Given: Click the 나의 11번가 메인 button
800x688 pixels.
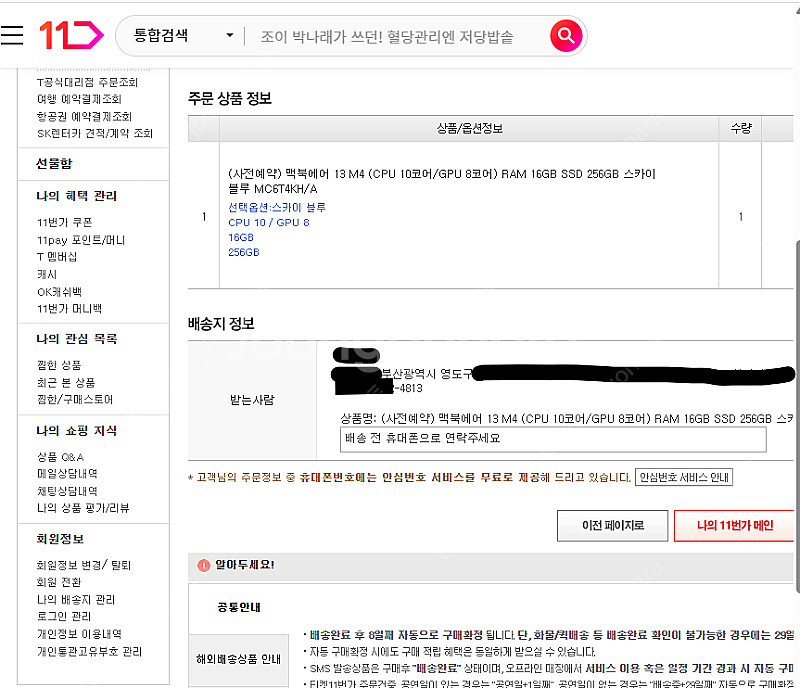Looking at the screenshot, I should [x=735, y=525].
